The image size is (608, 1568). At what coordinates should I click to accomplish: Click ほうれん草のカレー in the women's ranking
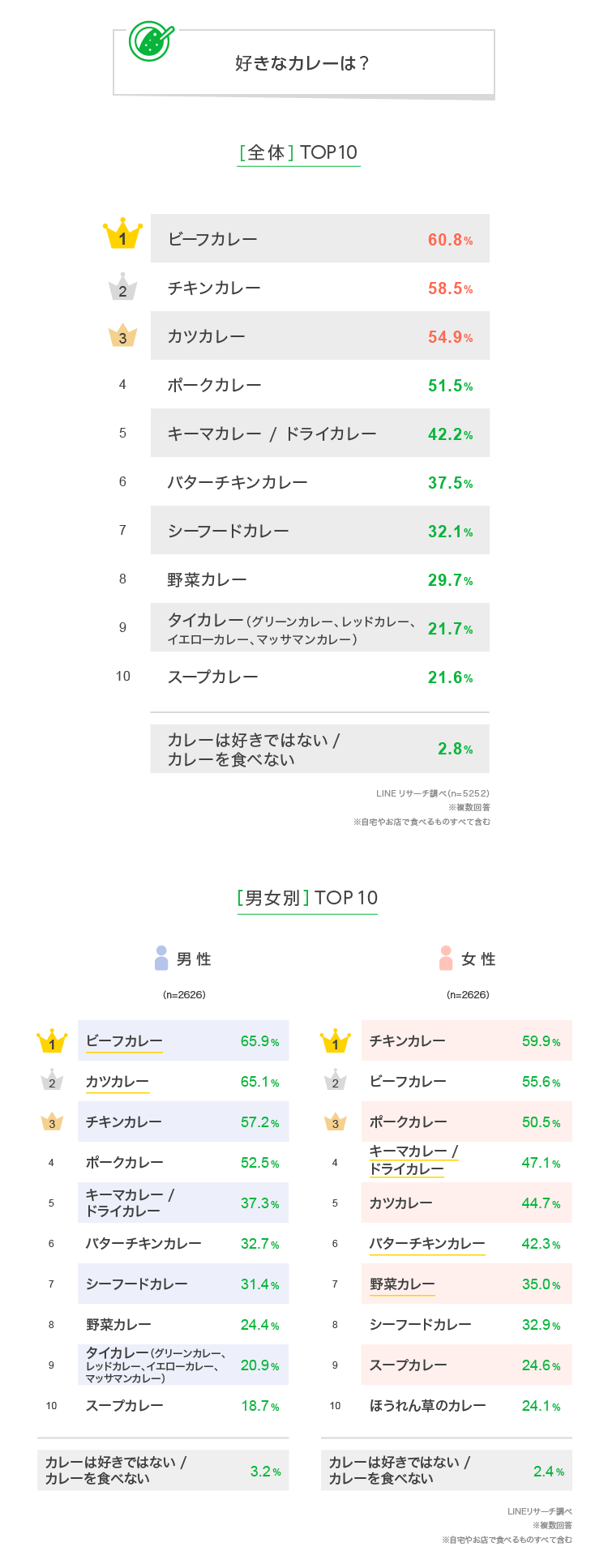click(x=427, y=1406)
